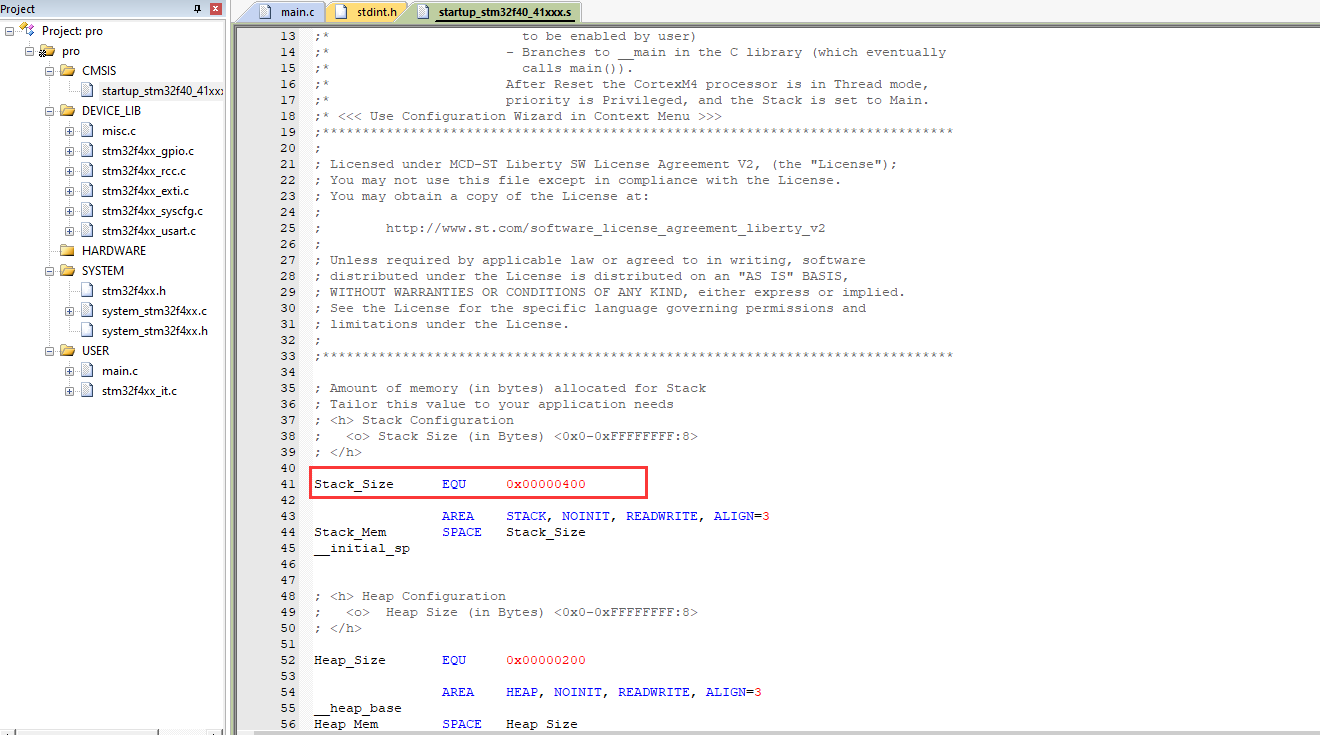This screenshot has height=735, width=1320.
Task: Click the stm32f4xx_usart.c file icon
Action: (87, 231)
